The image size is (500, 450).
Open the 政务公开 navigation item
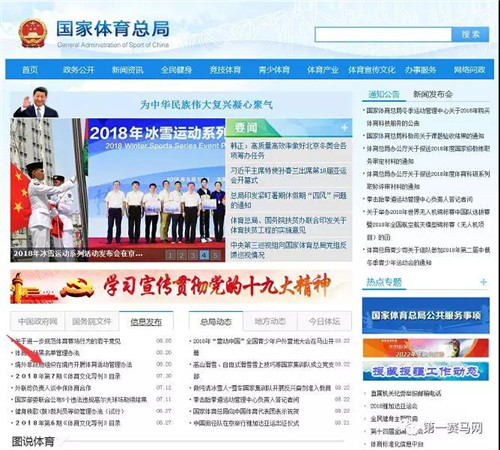79,70
